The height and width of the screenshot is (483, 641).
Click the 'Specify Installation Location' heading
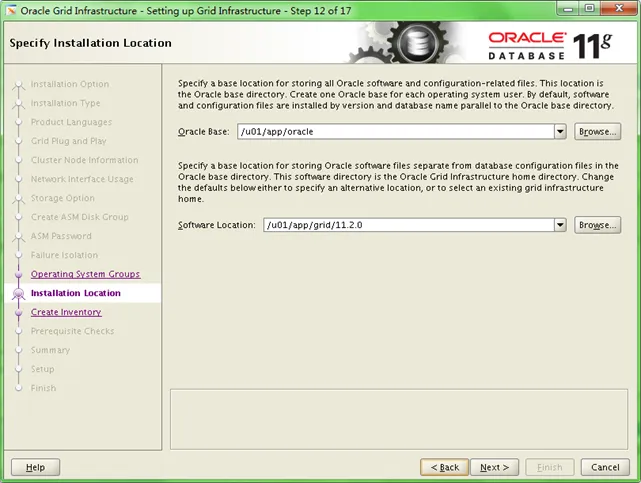click(90, 43)
